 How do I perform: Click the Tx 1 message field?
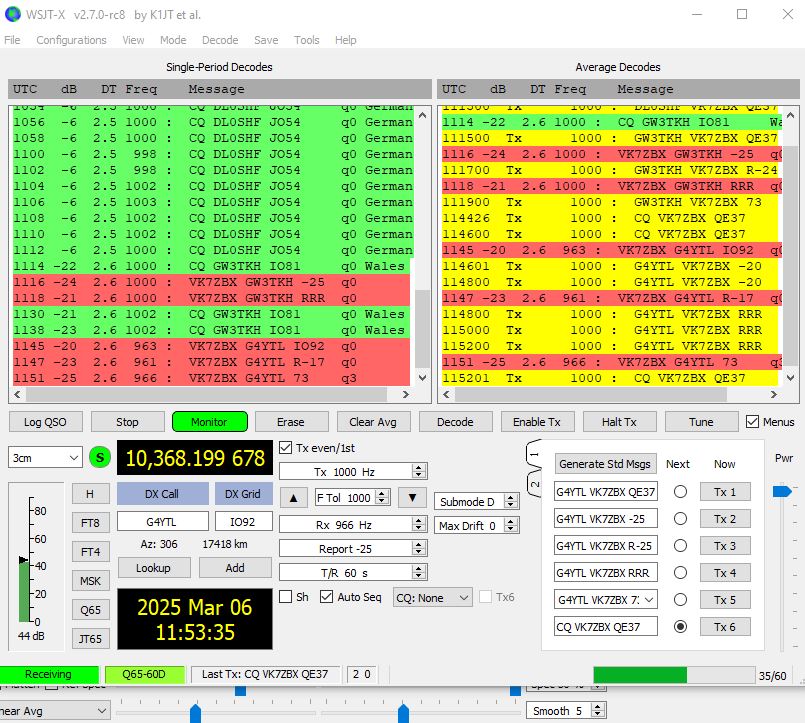(606, 491)
